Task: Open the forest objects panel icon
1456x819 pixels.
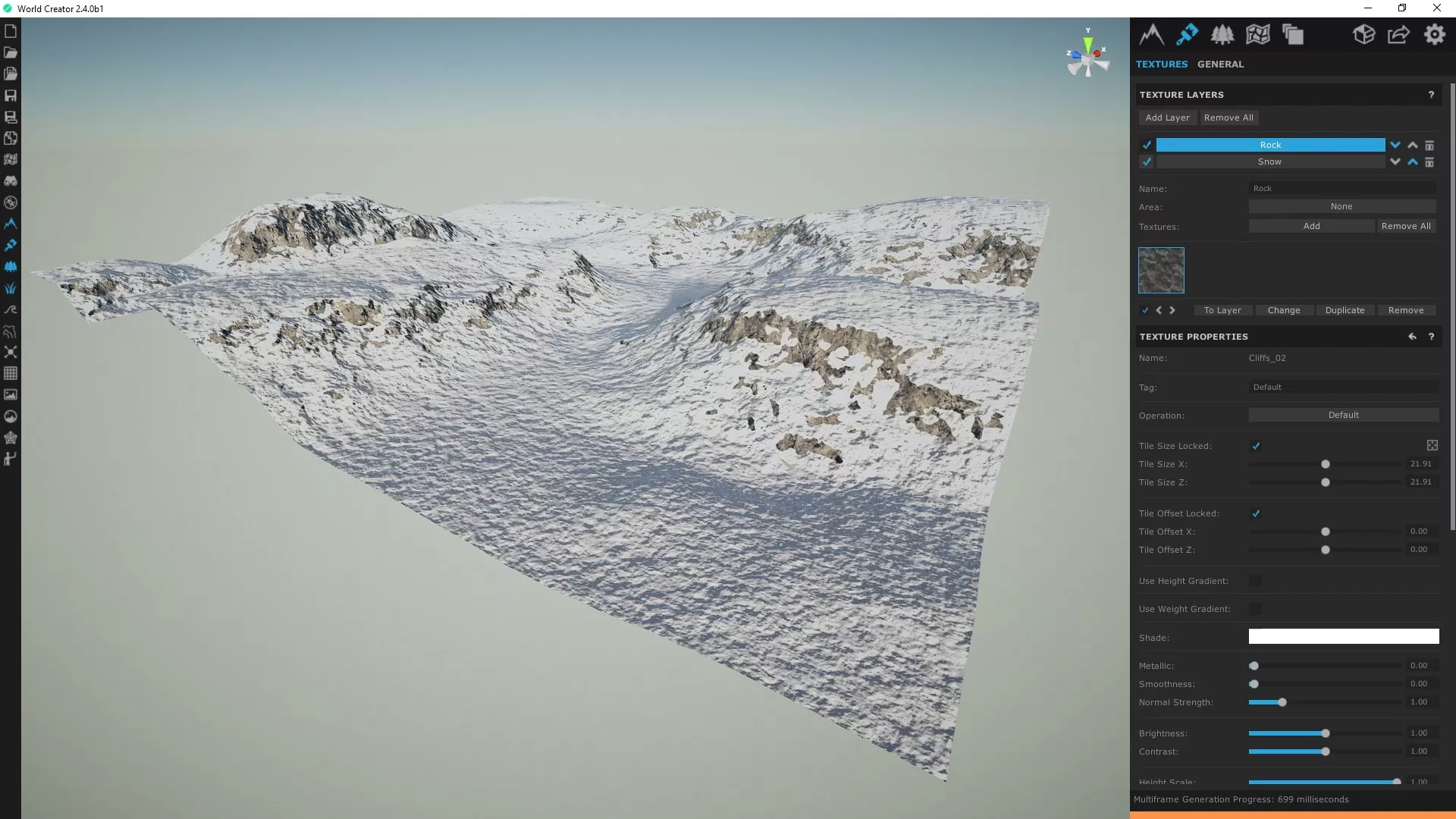Action: [x=1222, y=34]
